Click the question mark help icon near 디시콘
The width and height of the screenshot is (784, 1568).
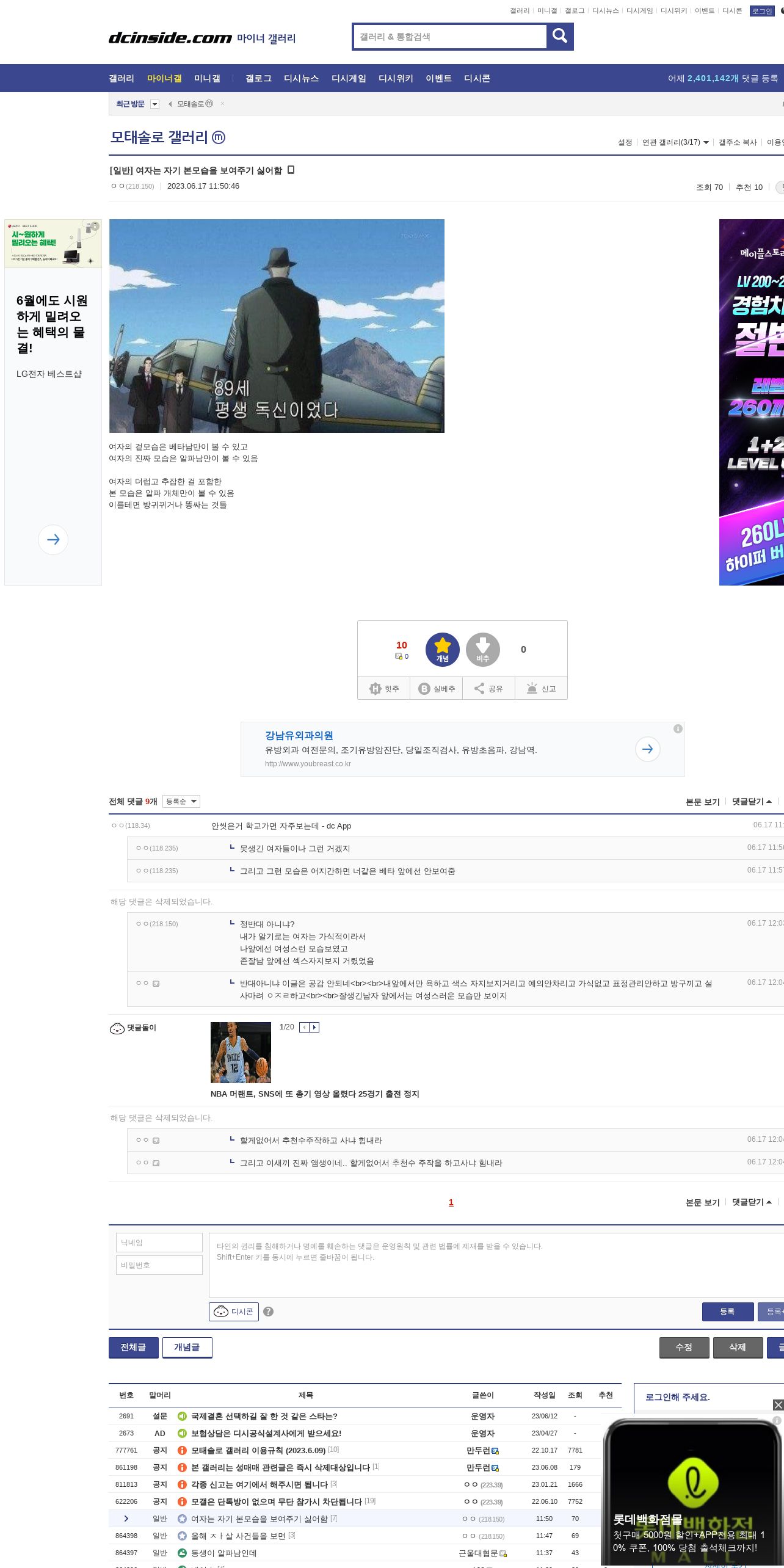(x=268, y=1312)
